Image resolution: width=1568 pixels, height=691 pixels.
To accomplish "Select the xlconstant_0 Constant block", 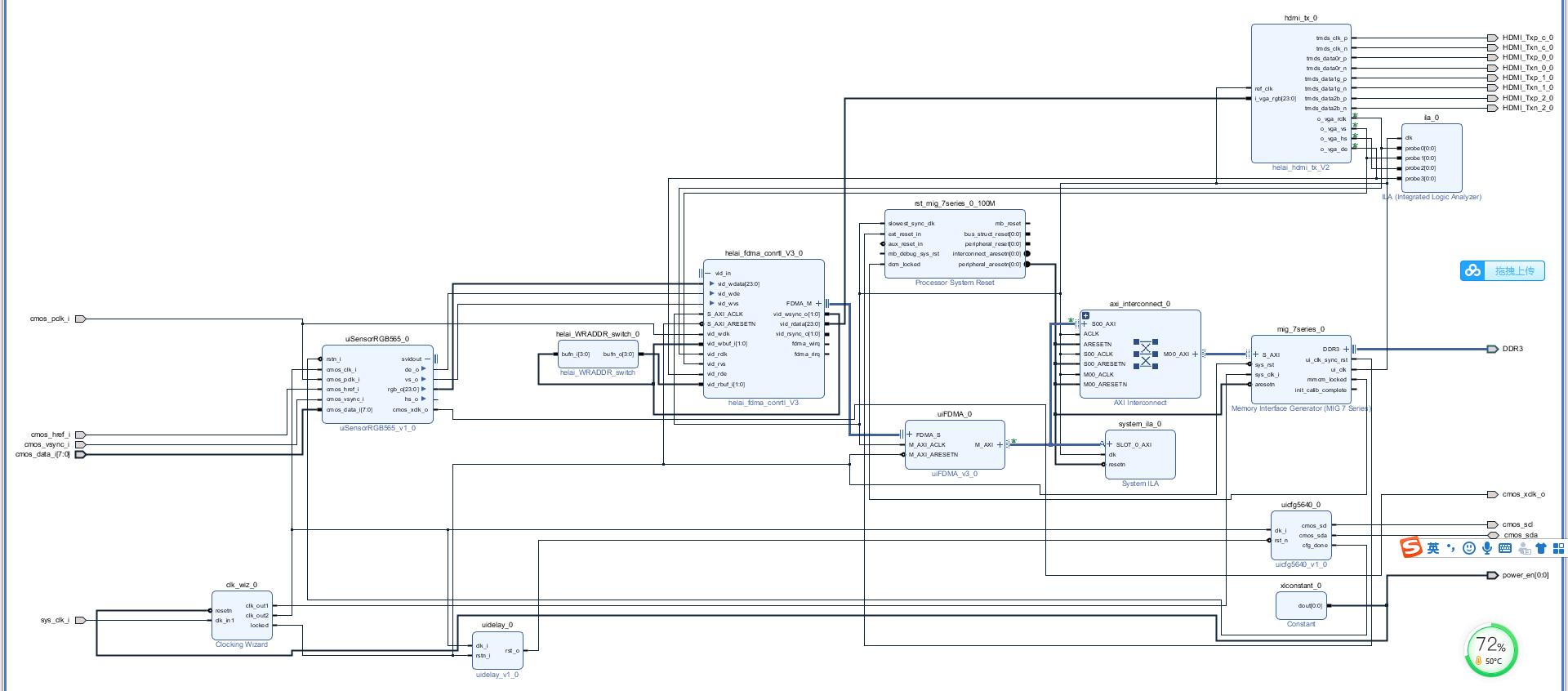I will [1301, 606].
